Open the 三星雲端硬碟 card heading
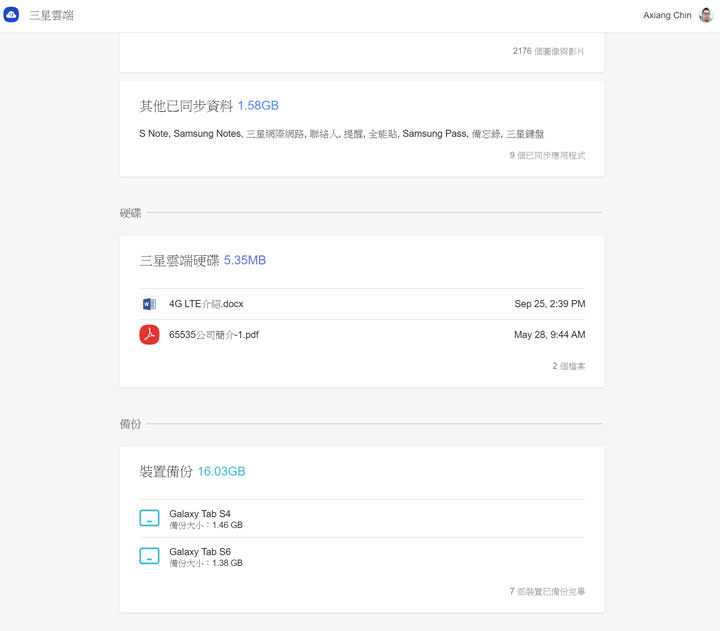The width and height of the screenshot is (720, 631). (x=180, y=260)
